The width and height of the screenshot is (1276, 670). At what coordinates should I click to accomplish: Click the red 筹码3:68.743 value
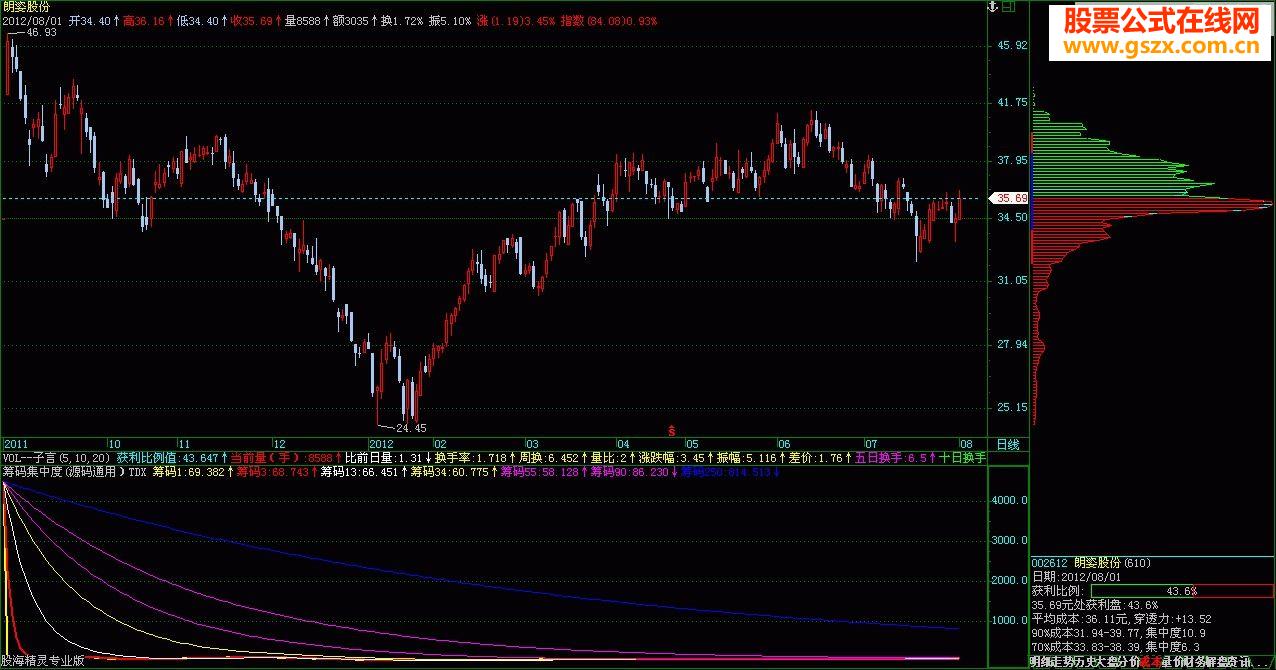coord(273,471)
